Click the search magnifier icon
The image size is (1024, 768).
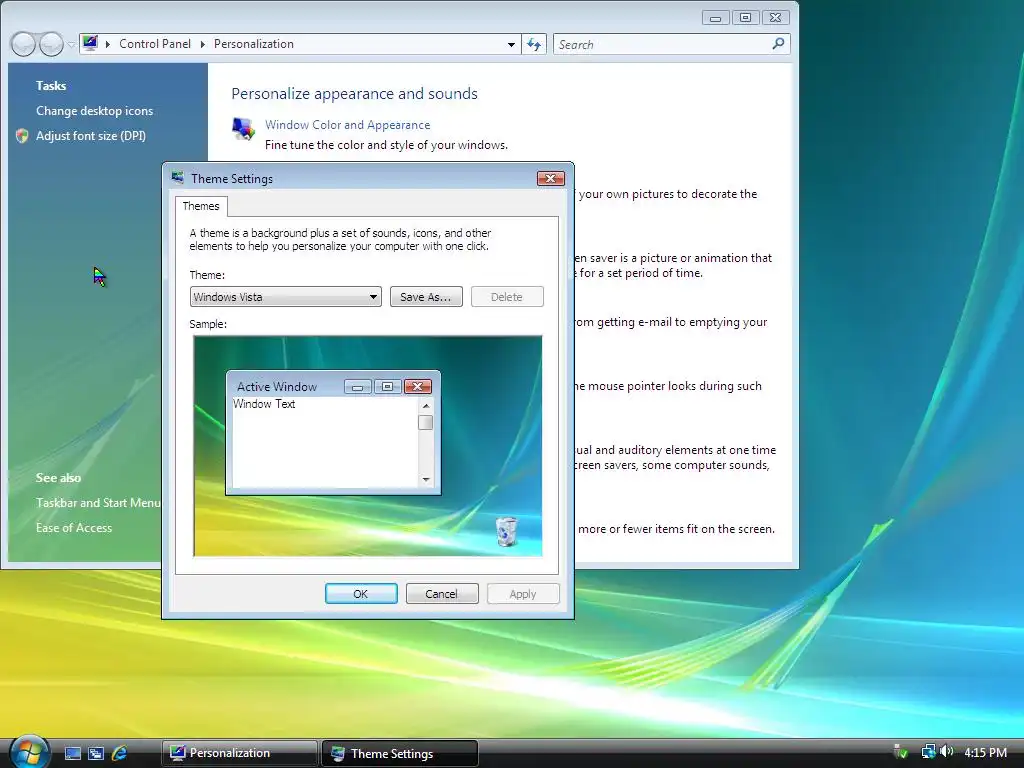pos(778,44)
